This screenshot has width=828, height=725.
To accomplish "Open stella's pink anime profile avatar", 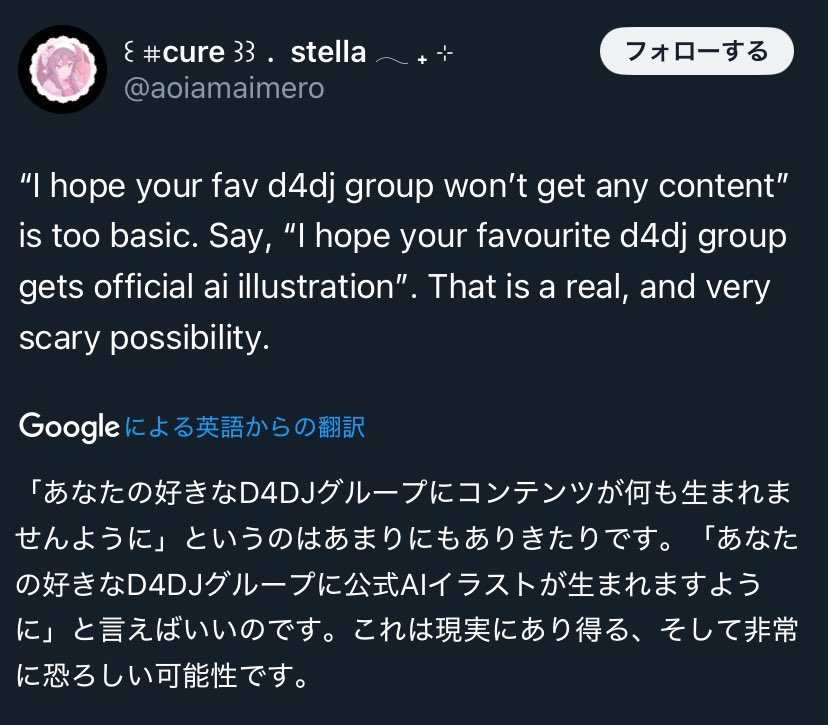I will 62,69.
